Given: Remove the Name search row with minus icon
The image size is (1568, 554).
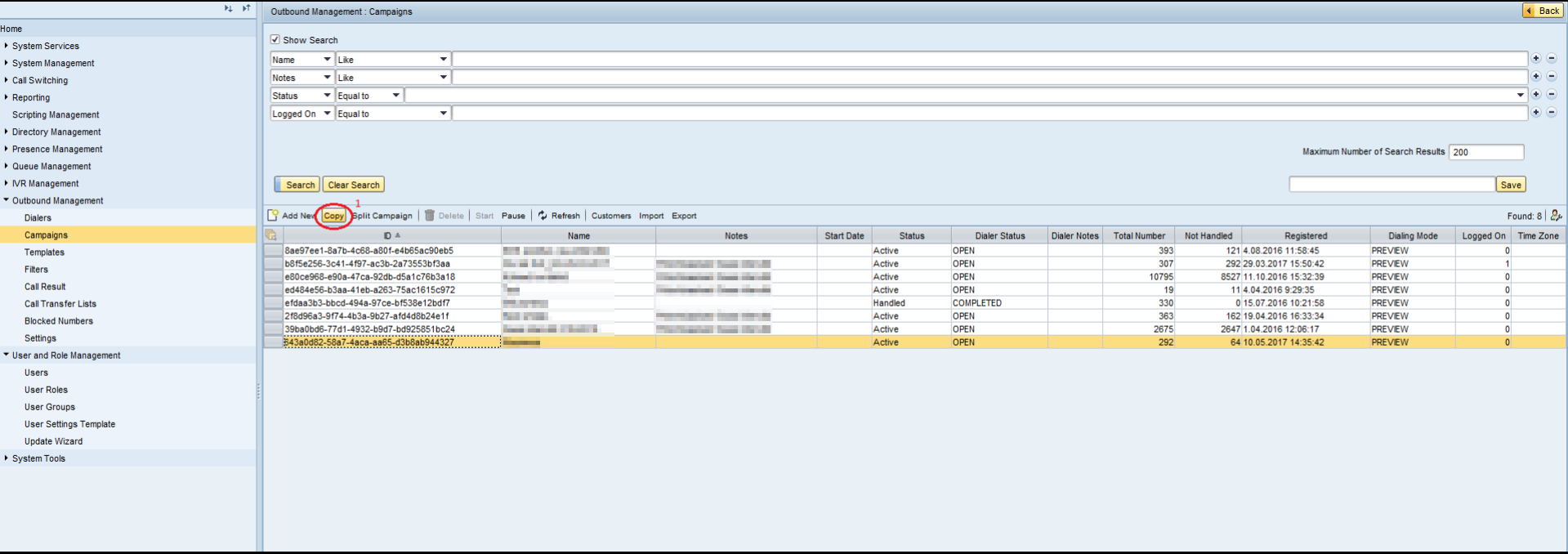Looking at the screenshot, I should click(x=1552, y=59).
